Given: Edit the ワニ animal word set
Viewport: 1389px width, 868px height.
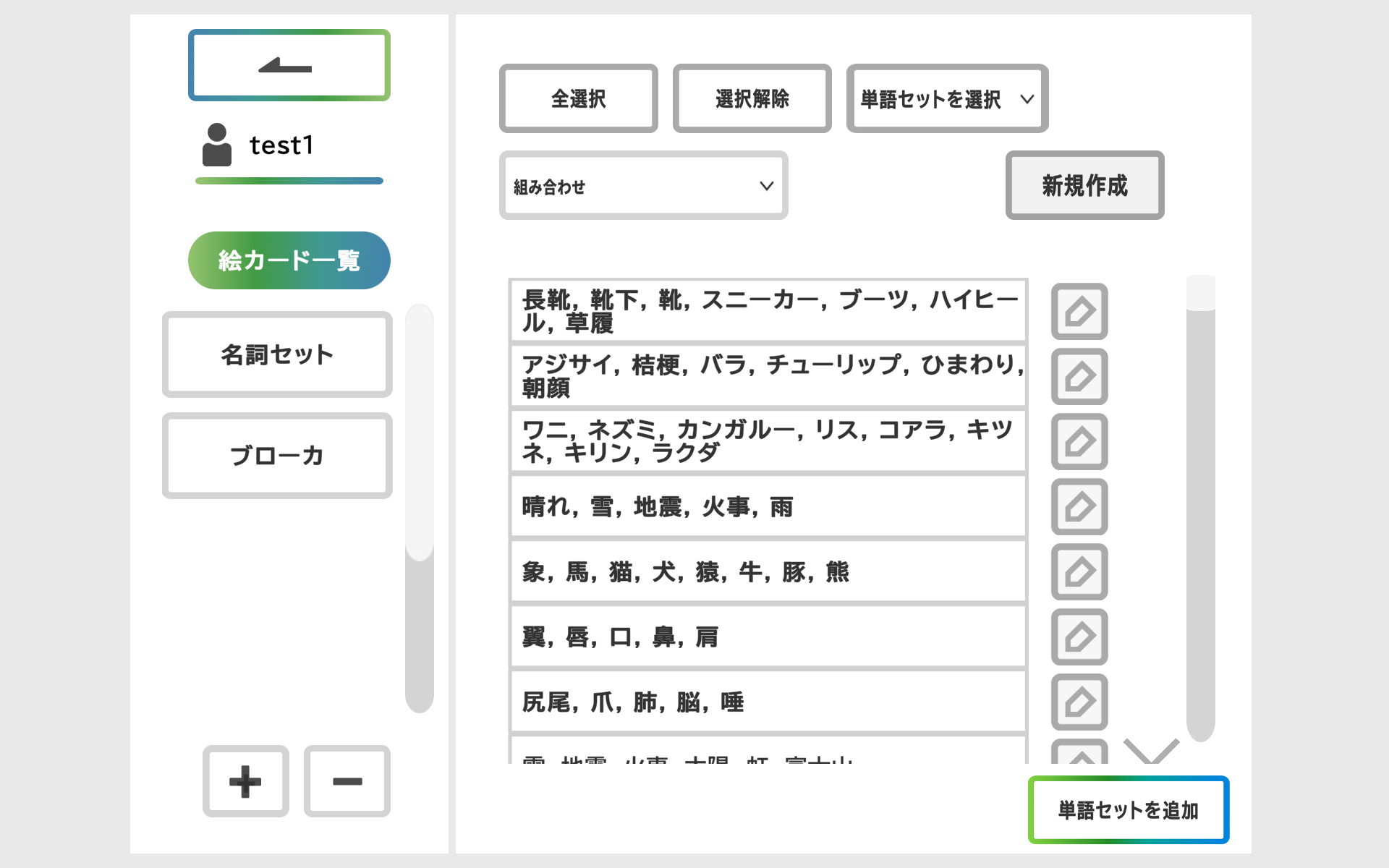Looking at the screenshot, I should coord(1079,442).
